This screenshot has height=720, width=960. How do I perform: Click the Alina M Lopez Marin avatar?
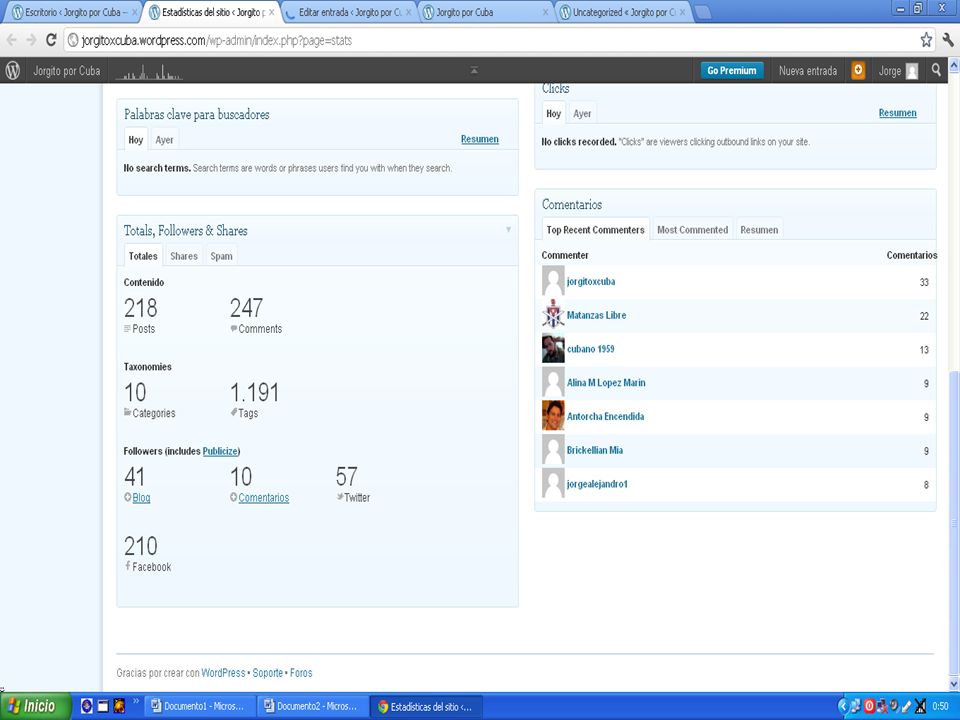click(x=553, y=383)
